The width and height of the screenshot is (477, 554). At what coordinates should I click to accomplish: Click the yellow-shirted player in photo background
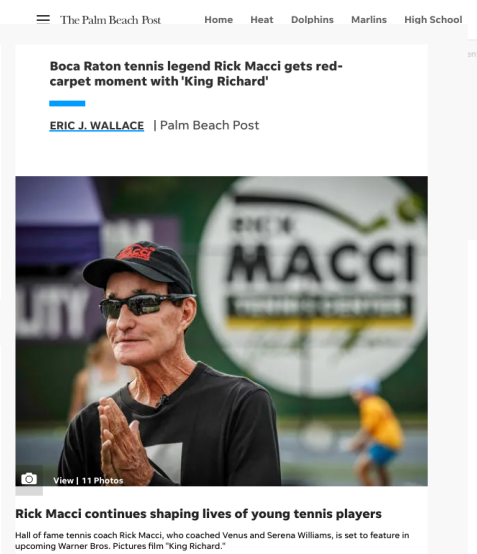pos(376,431)
